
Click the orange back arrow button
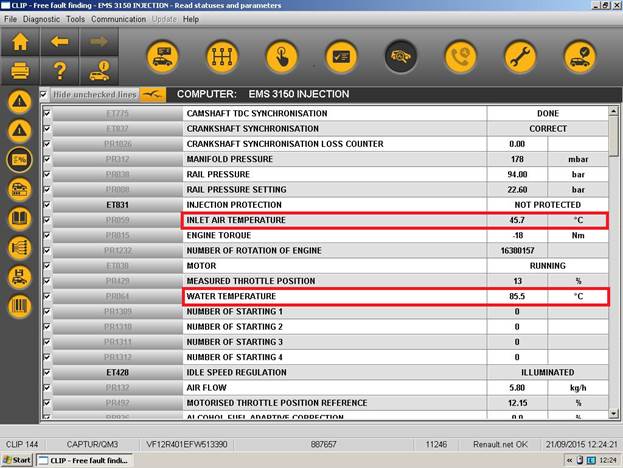[59, 43]
